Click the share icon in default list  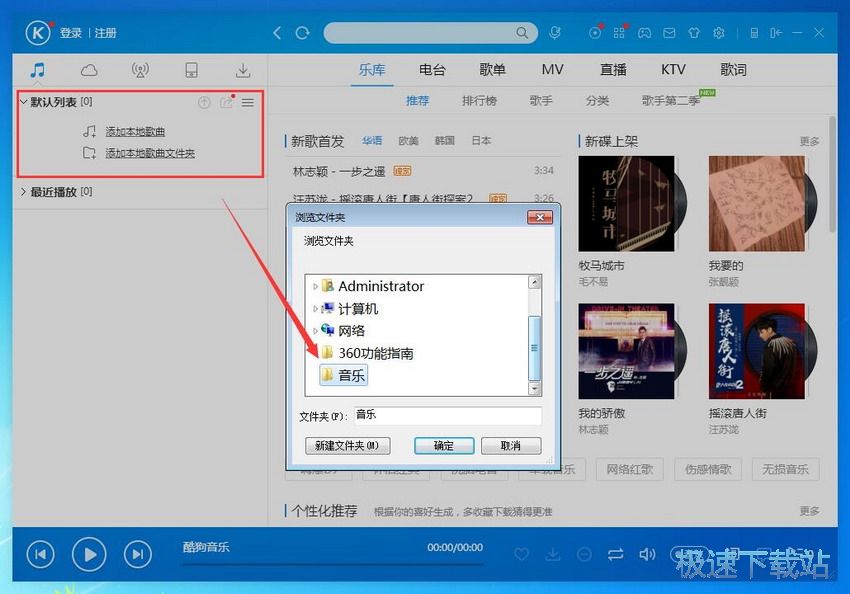coord(226,102)
